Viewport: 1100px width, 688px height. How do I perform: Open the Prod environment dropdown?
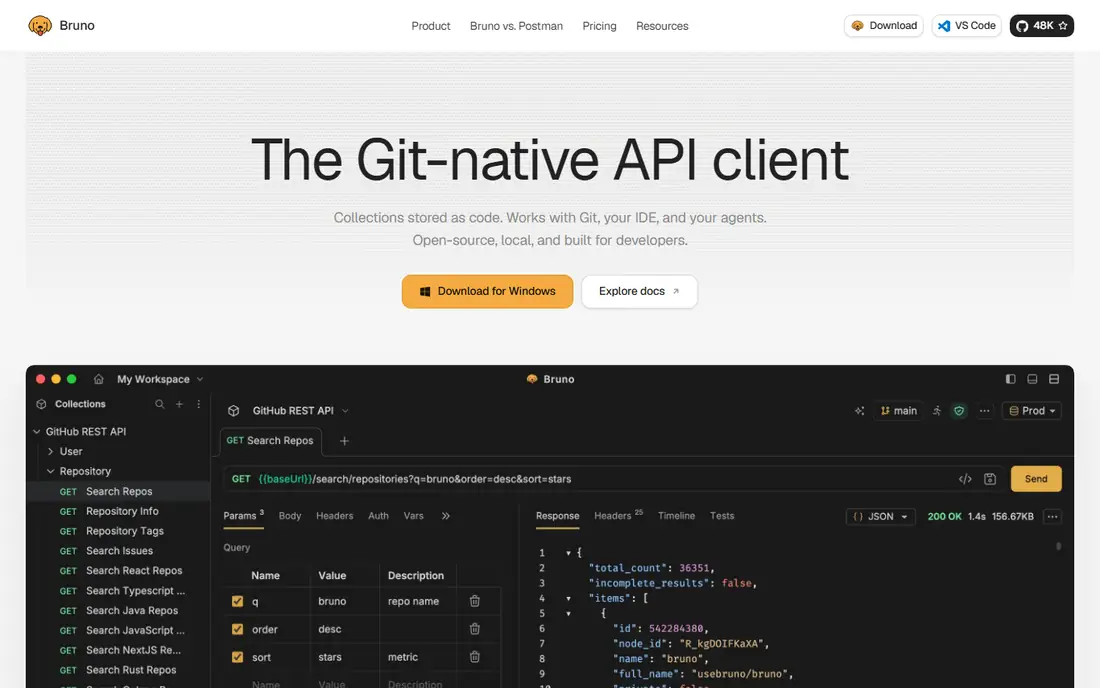[x=1032, y=411]
